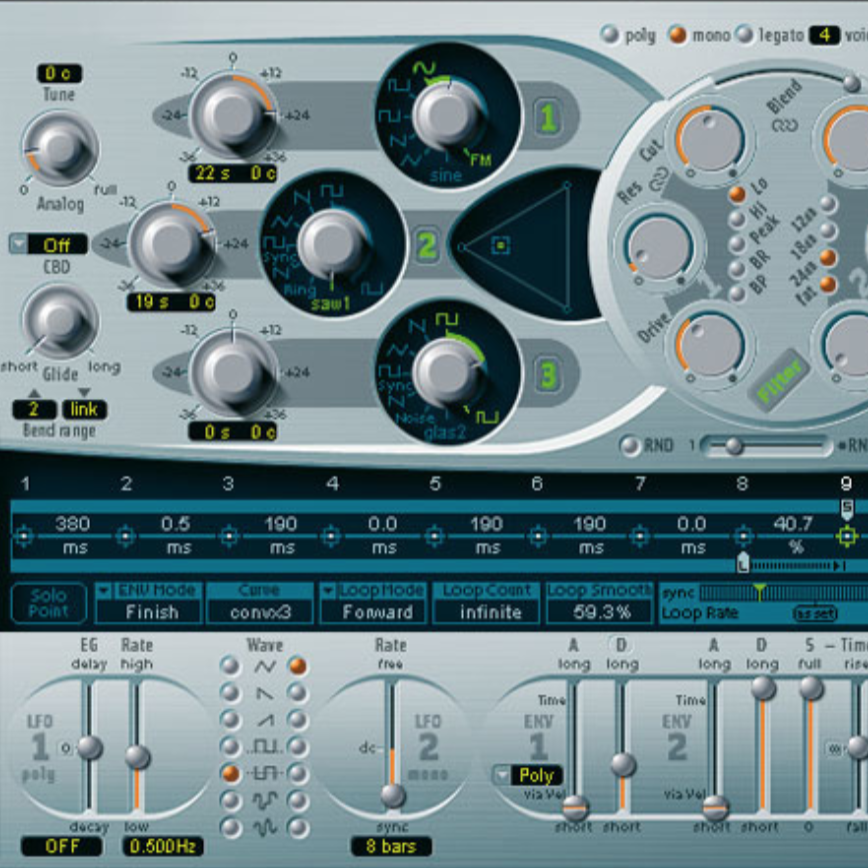868x868 pixels.
Task: Select poly keyboard mode
Action: (609, 35)
